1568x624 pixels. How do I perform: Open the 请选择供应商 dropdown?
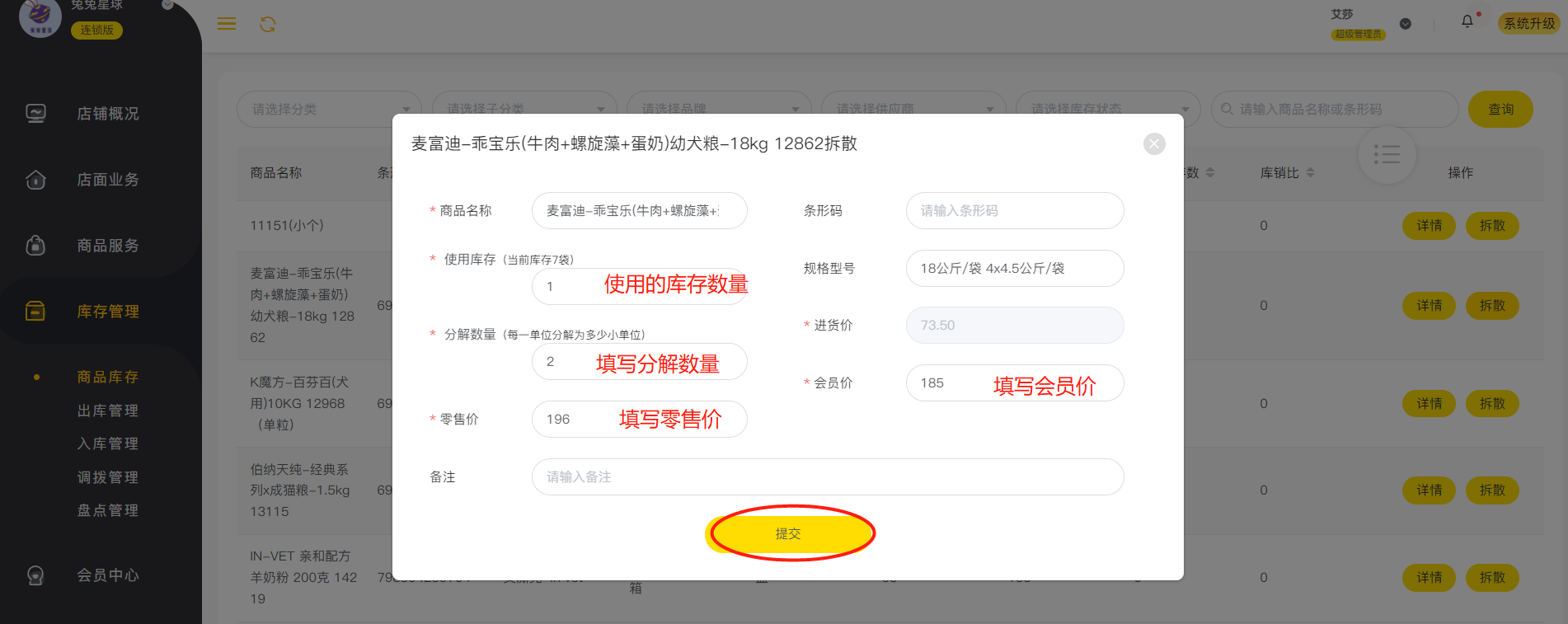(x=913, y=109)
